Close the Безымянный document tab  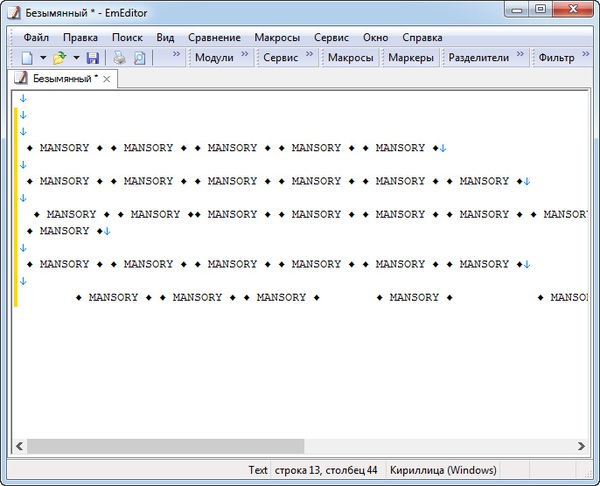pos(108,78)
